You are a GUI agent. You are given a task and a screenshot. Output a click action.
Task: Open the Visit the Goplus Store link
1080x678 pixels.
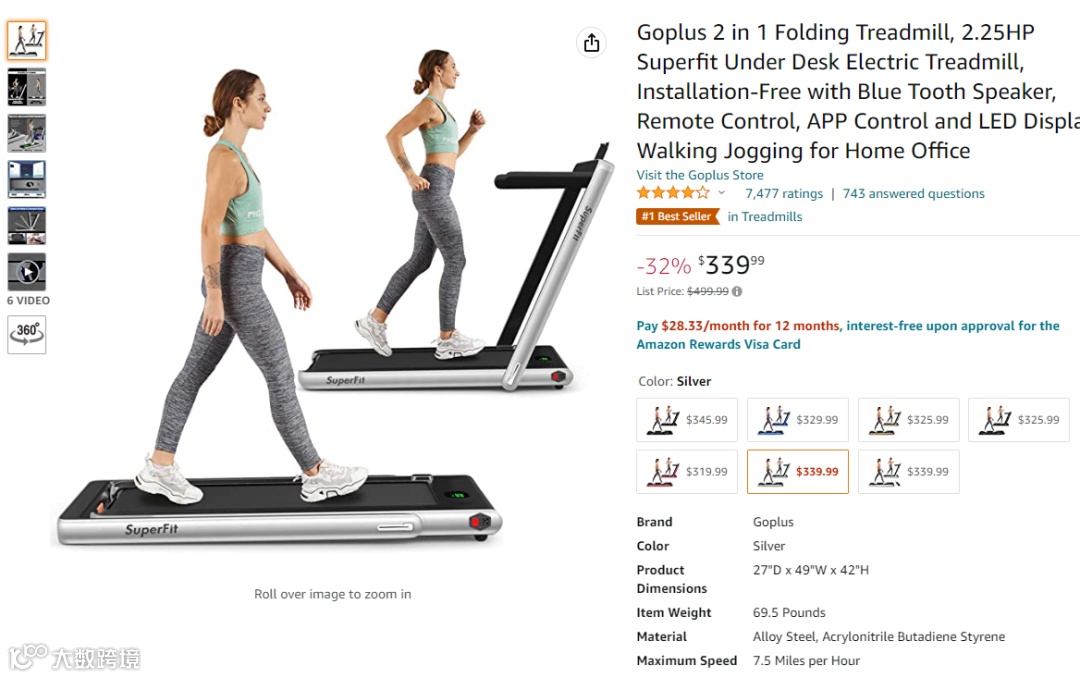point(700,175)
